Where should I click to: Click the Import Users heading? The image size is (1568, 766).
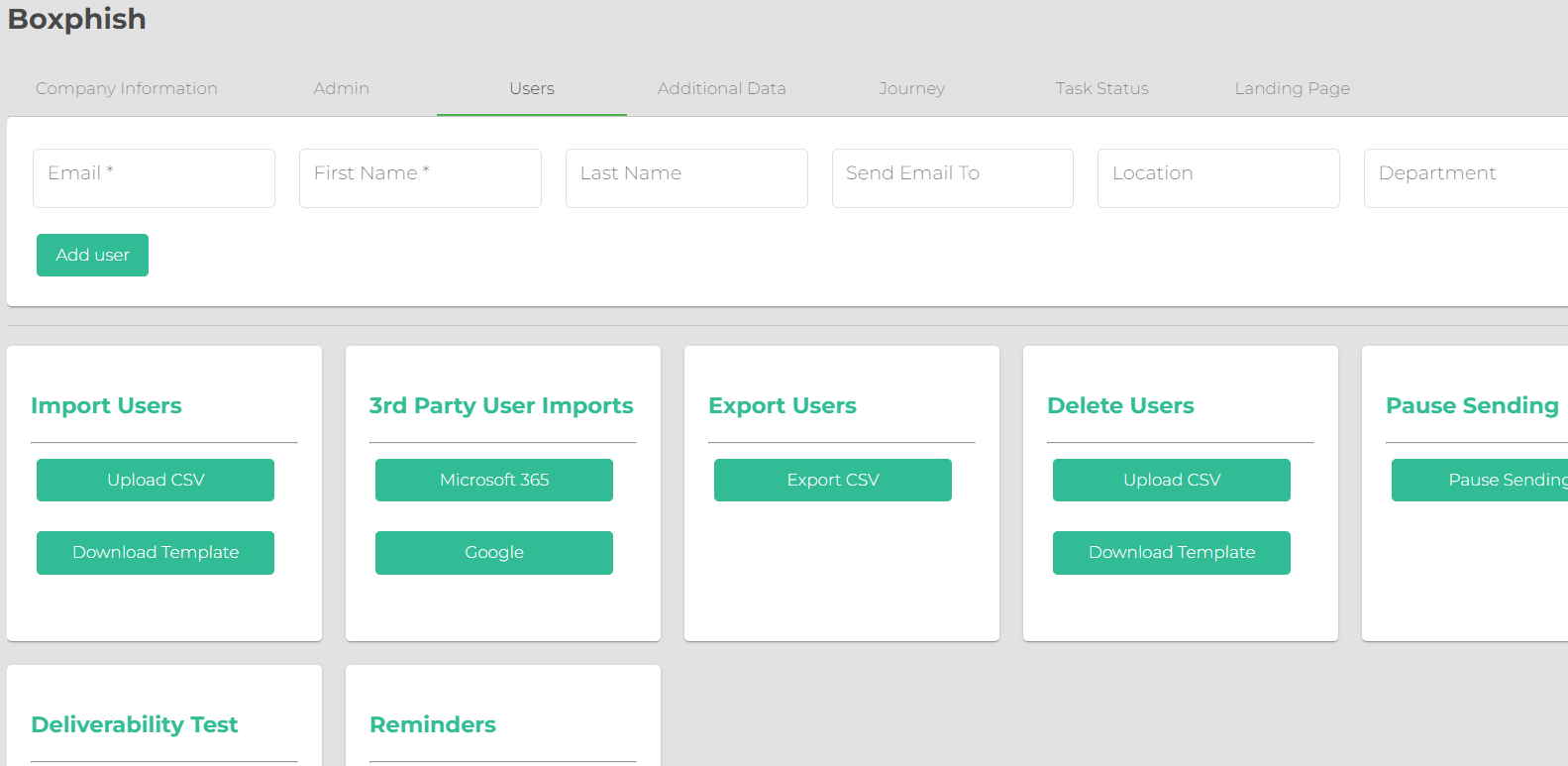point(106,405)
